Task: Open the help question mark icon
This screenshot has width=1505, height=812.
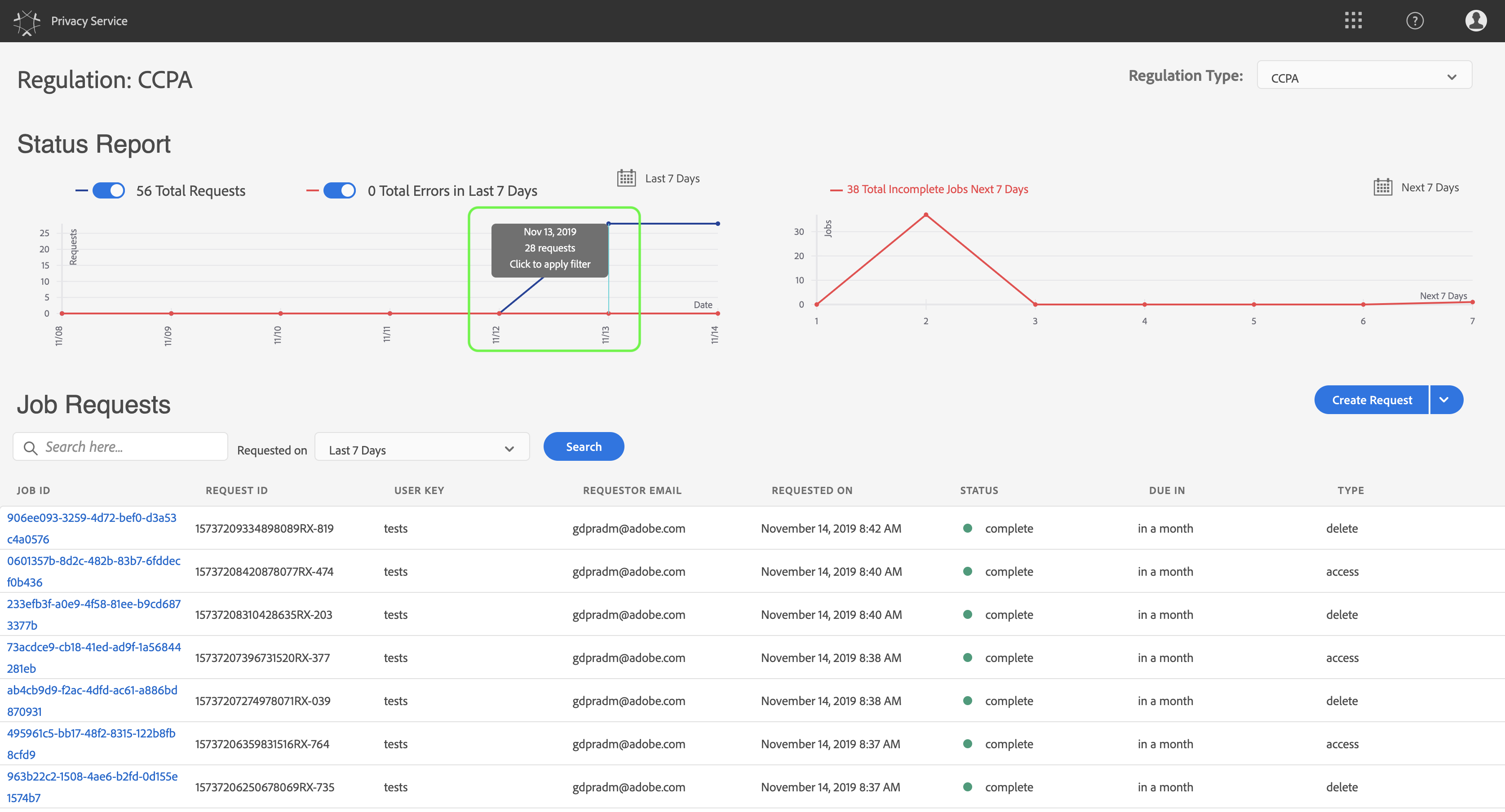Action: [1414, 21]
